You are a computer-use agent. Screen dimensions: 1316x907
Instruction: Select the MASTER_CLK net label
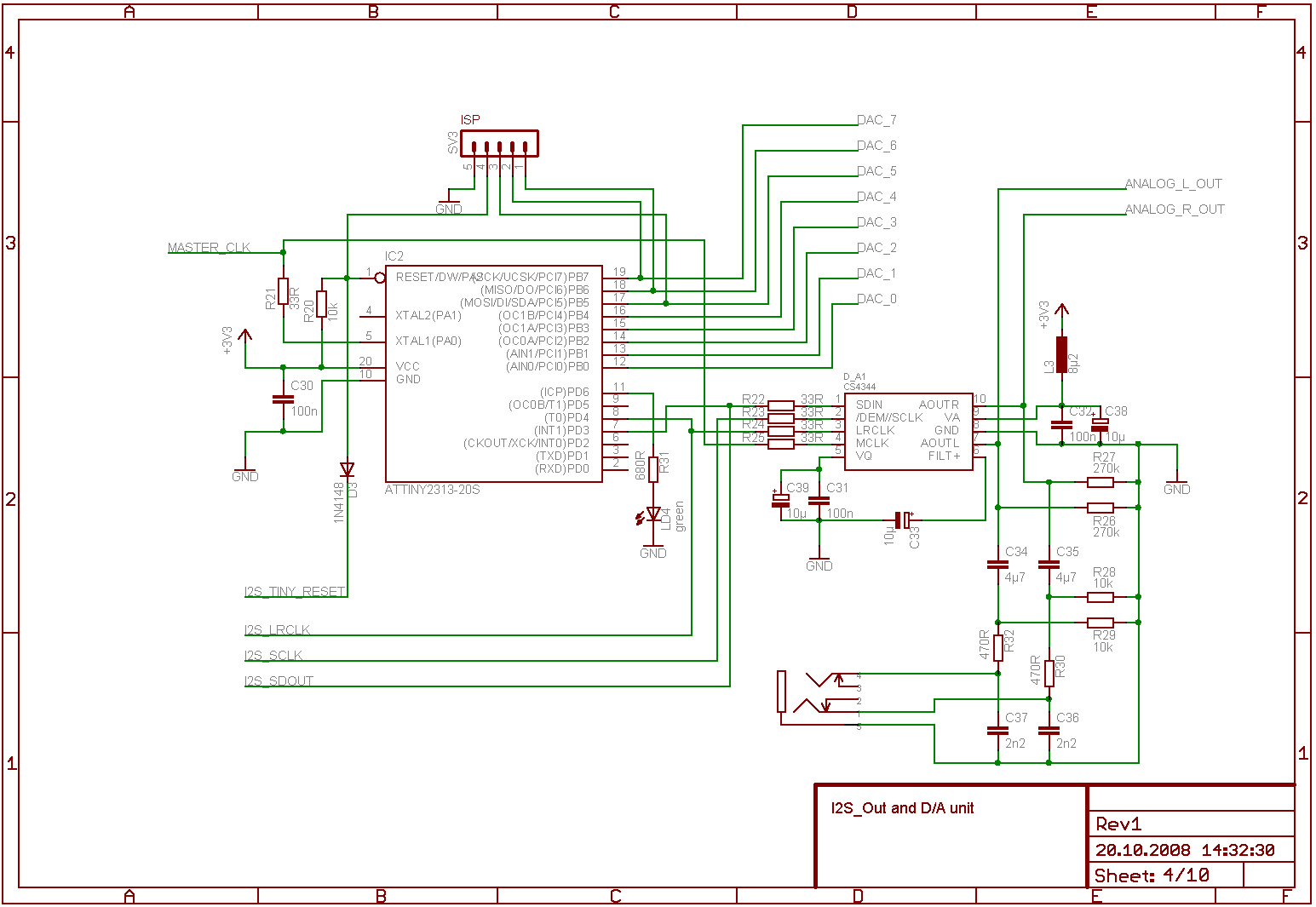209,248
